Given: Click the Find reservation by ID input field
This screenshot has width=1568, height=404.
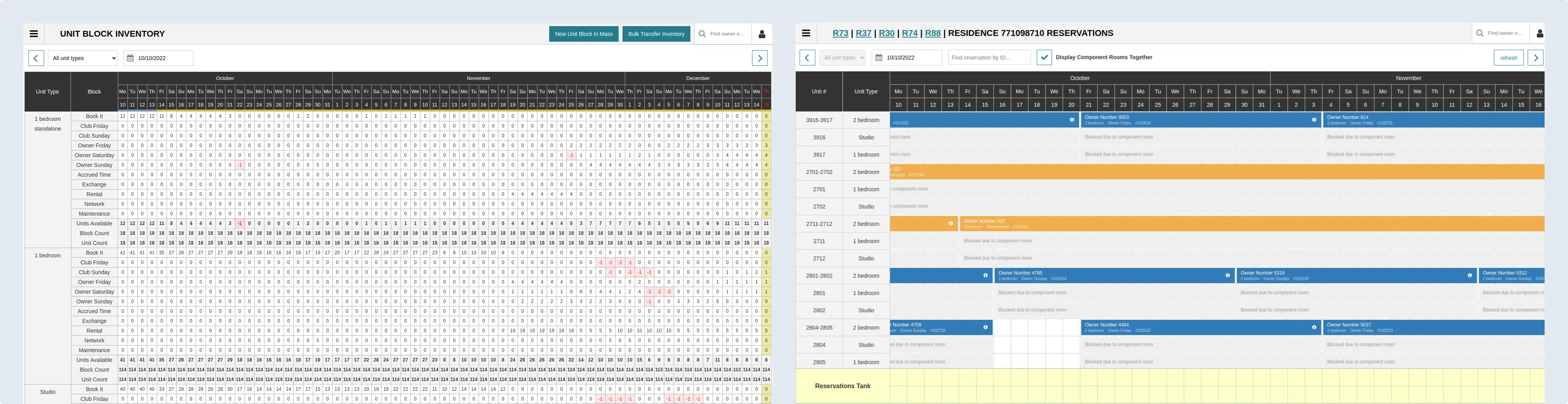Looking at the screenshot, I should pos(988,57).
